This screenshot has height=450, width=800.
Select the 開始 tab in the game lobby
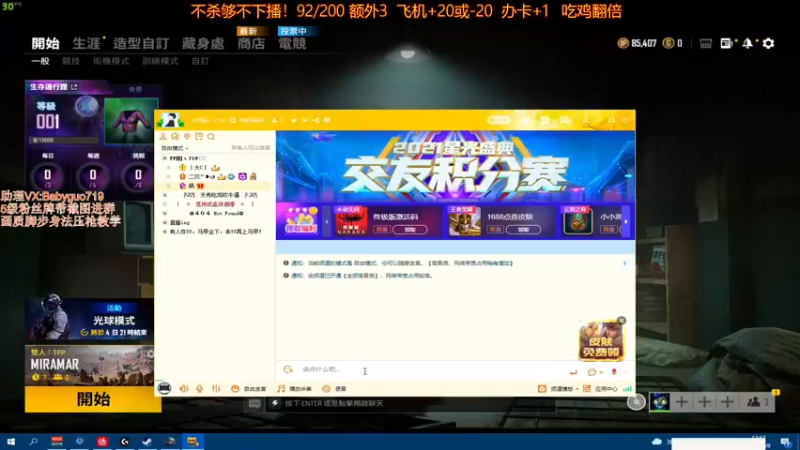tap(45, 43)
